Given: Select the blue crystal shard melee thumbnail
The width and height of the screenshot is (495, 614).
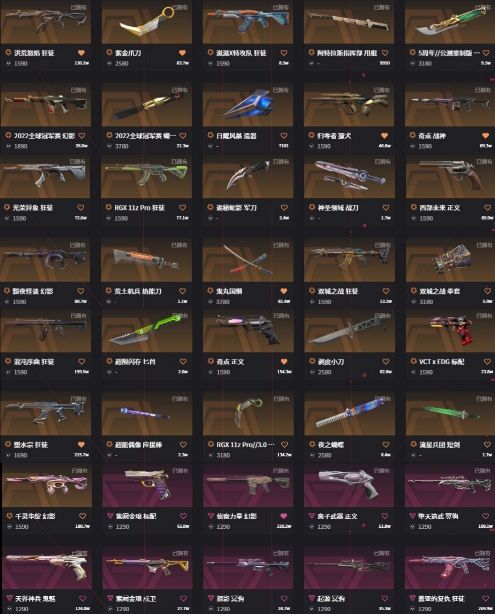Looking at the screenshot, I should click(x=248, y=104).
